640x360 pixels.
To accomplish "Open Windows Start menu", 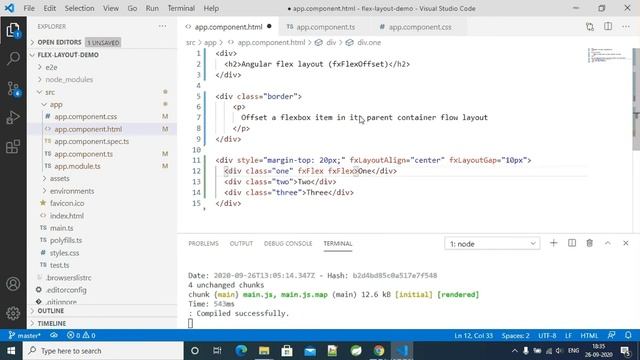I will coord(11,351).
